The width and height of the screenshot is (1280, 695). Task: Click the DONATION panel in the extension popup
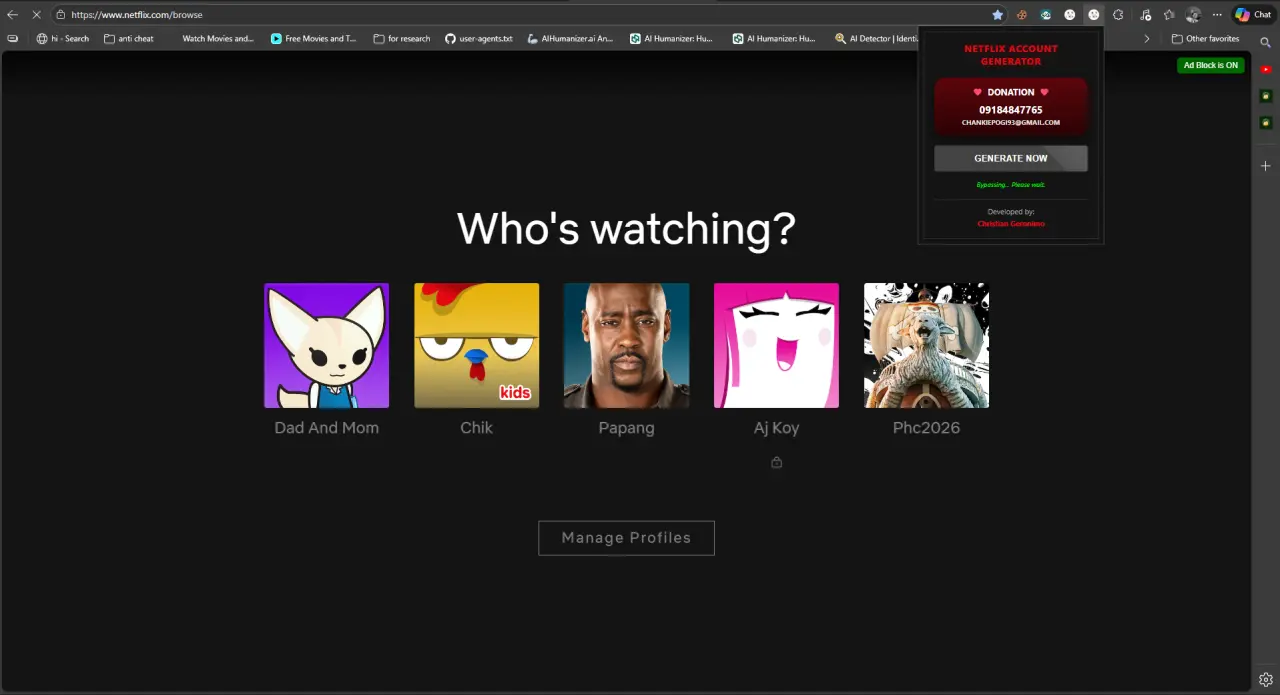1010,106
